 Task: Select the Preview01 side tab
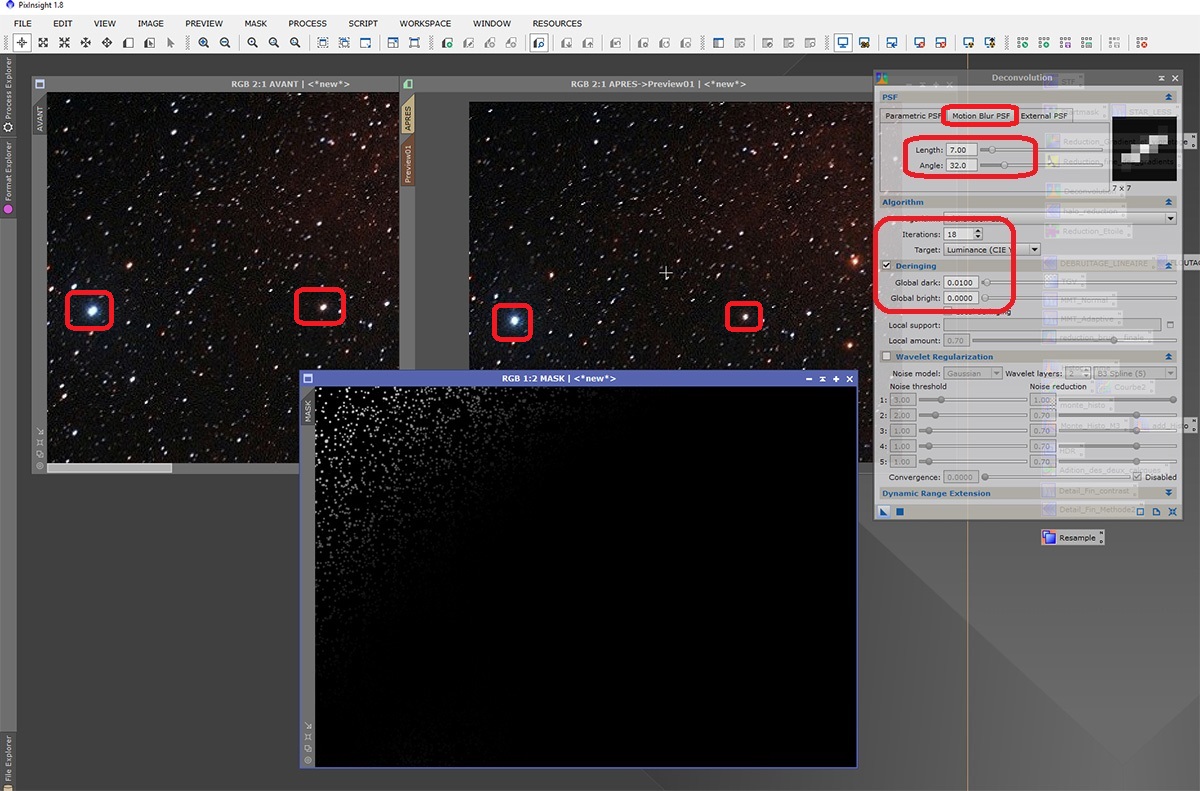(x=407, y=161)
